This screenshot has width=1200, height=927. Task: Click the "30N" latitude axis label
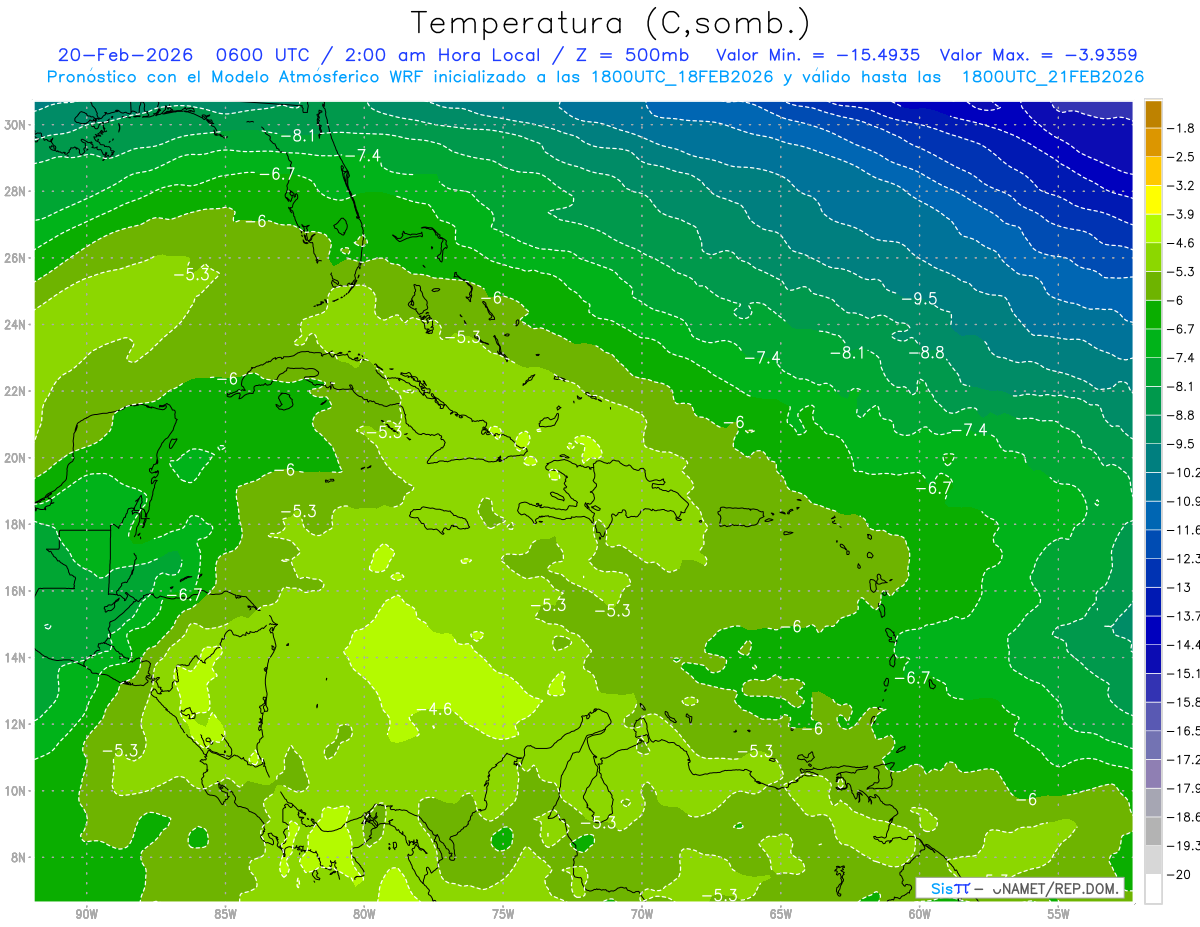[17, 125]
